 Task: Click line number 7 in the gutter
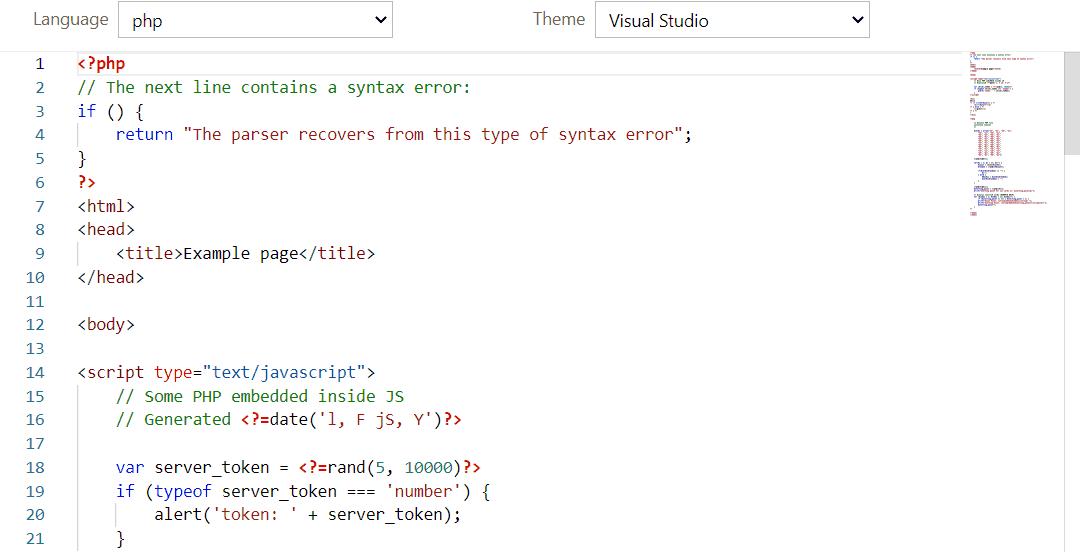coord(40,206)
